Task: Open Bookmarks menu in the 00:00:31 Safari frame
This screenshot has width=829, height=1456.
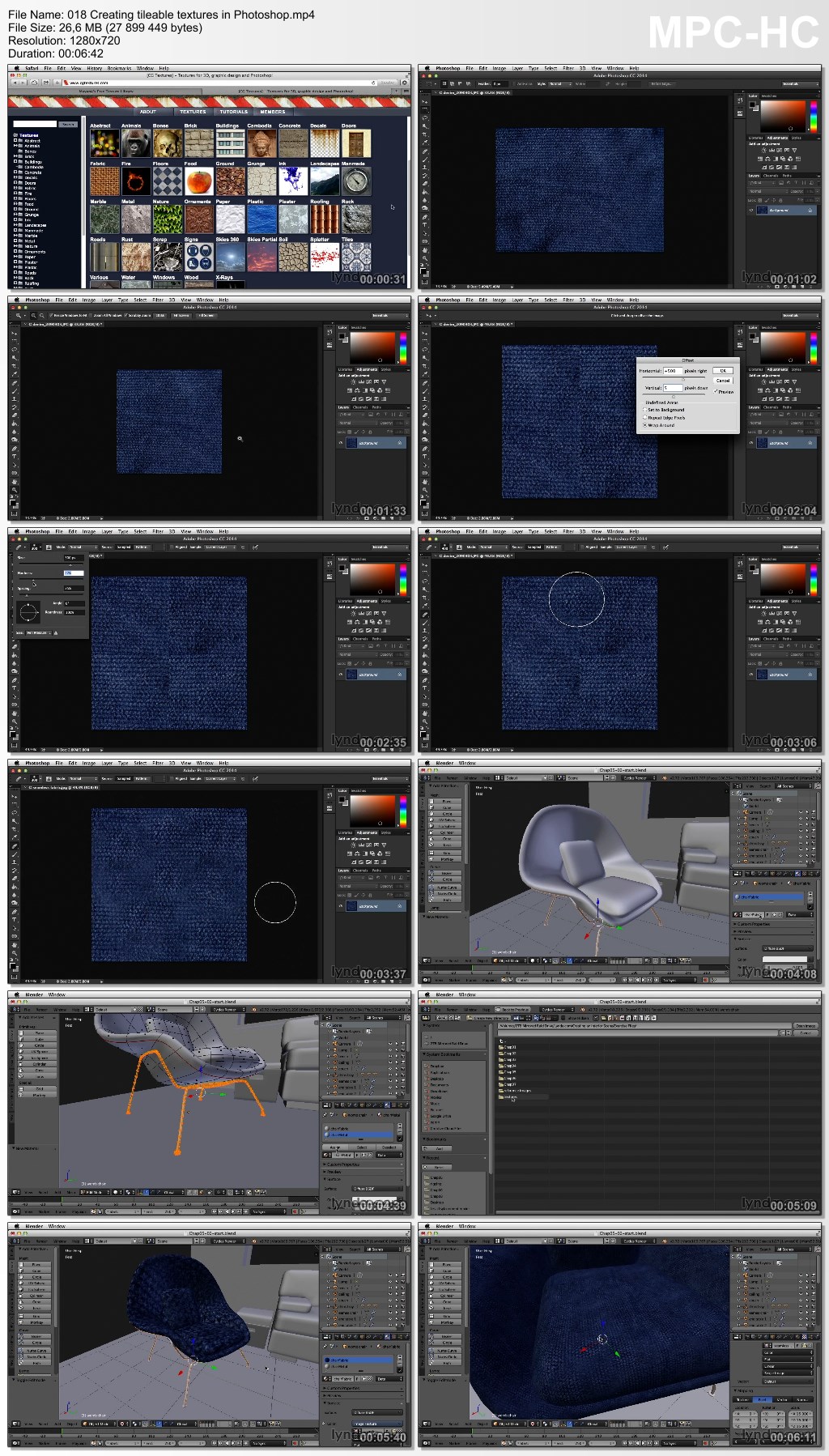Action: 119,68
